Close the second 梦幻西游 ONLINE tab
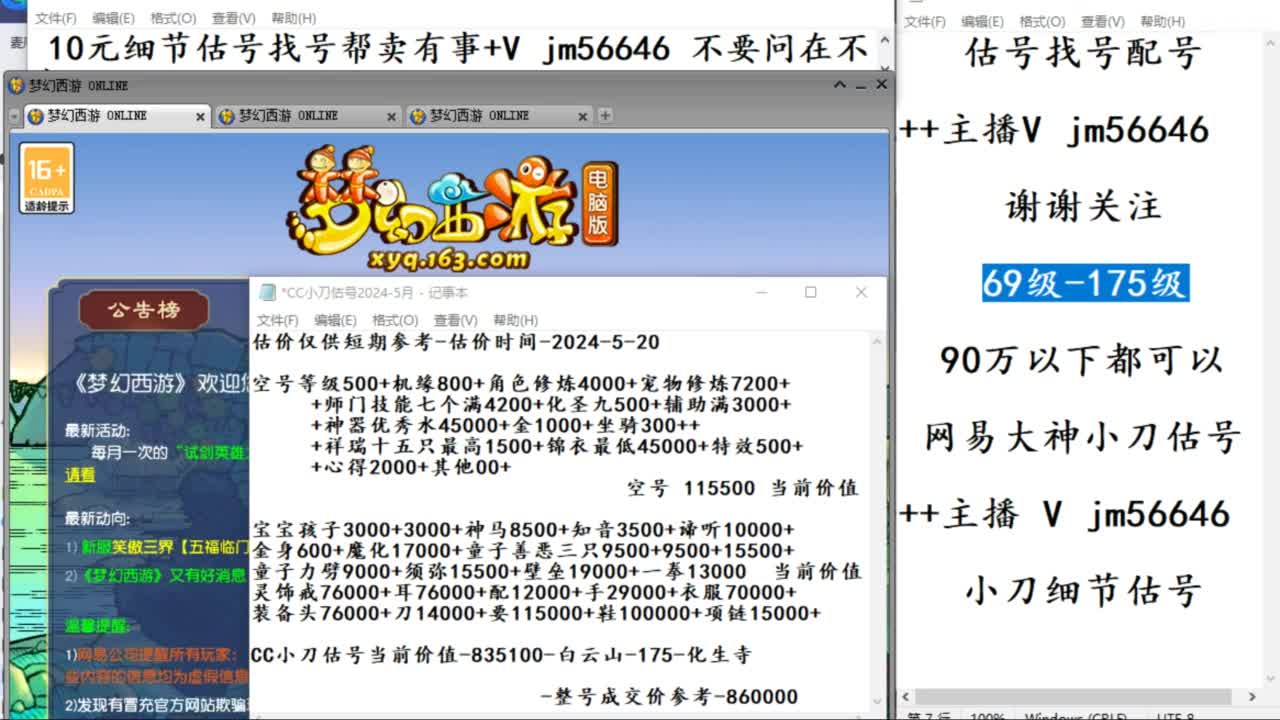 point(391,117)
